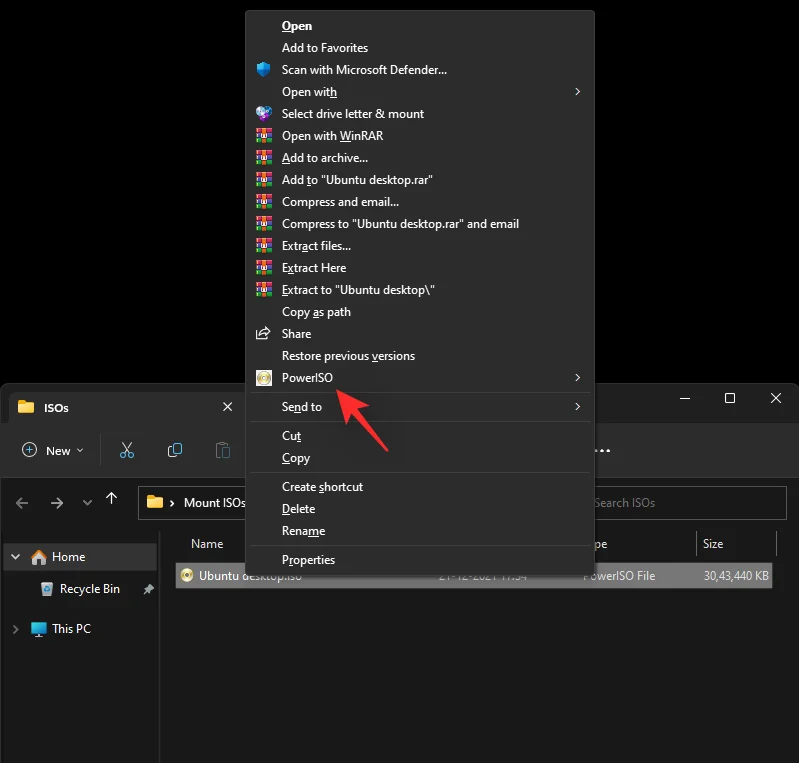Open the New item dropdown button
Screen dimensions: 799x763
[x=52, y=451]
